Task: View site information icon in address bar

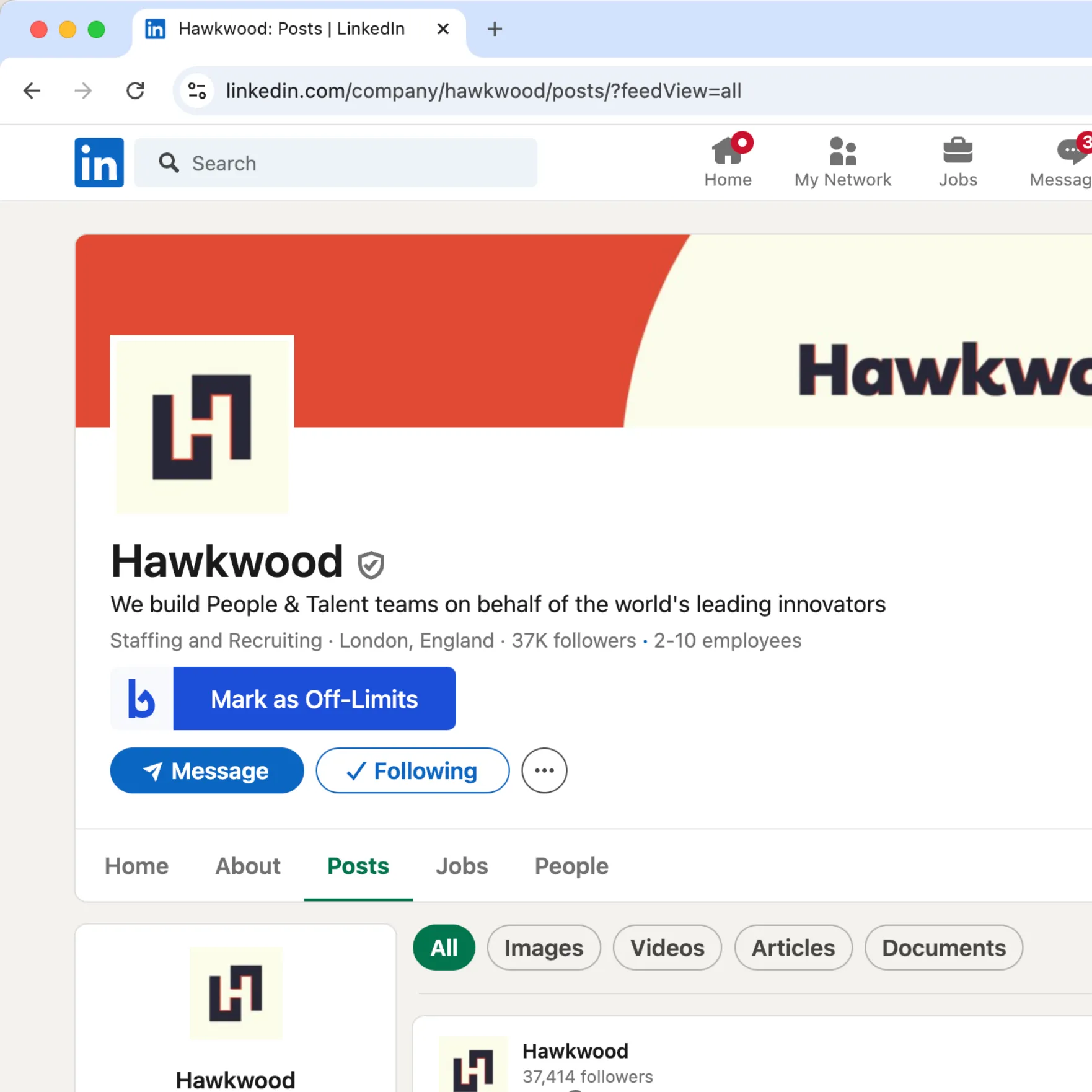Action: [x=197, y=91]
